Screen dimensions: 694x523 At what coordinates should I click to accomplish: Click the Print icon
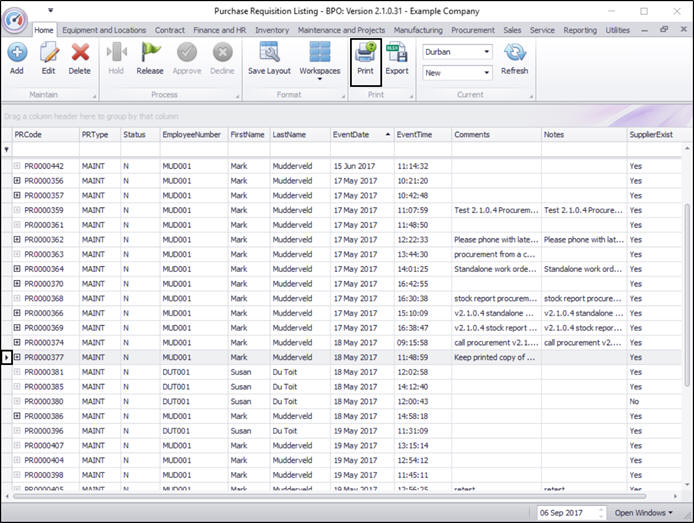point(365,53)
